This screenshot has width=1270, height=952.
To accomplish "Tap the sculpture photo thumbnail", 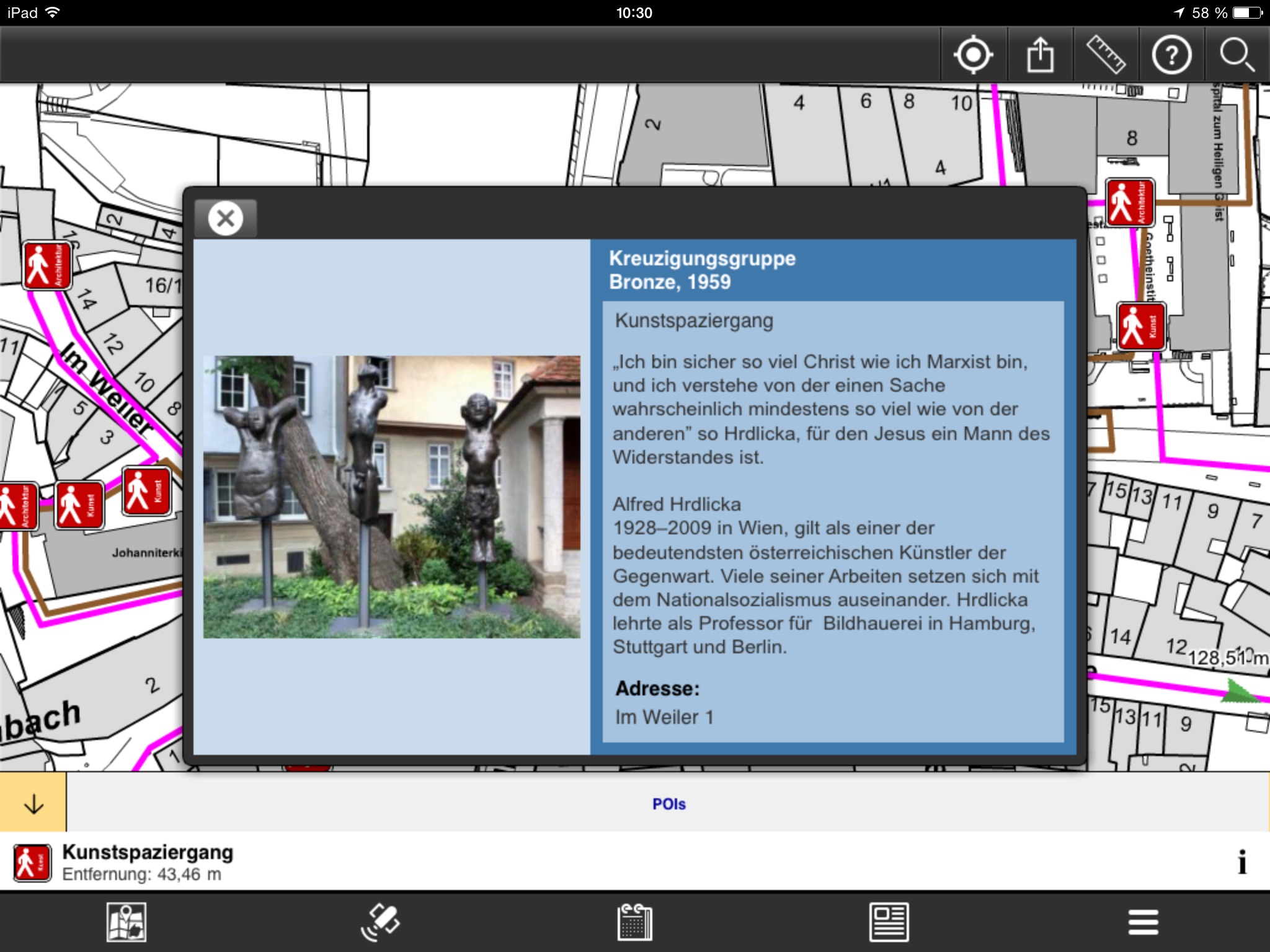I will (391, 496).
